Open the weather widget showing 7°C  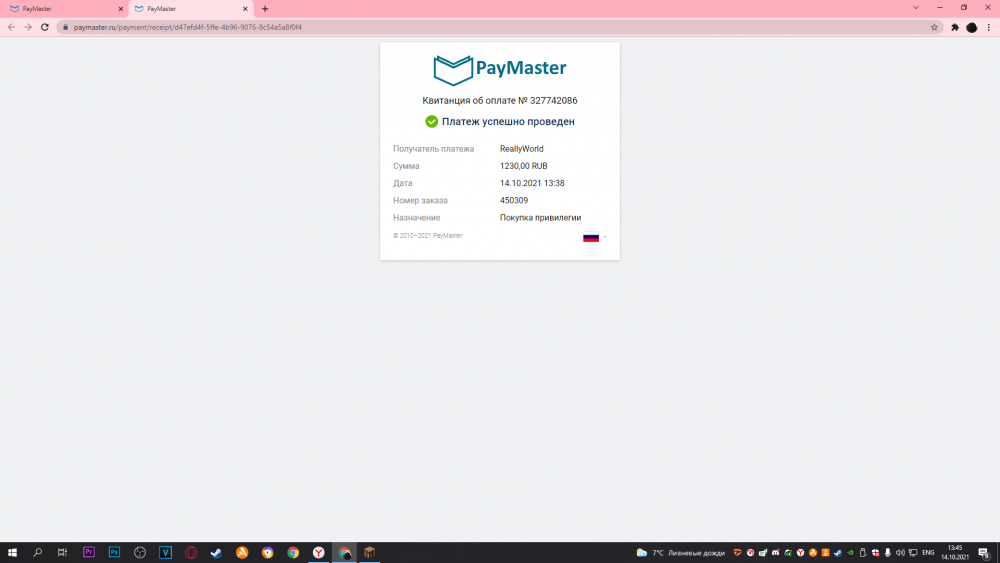point(680,553)
